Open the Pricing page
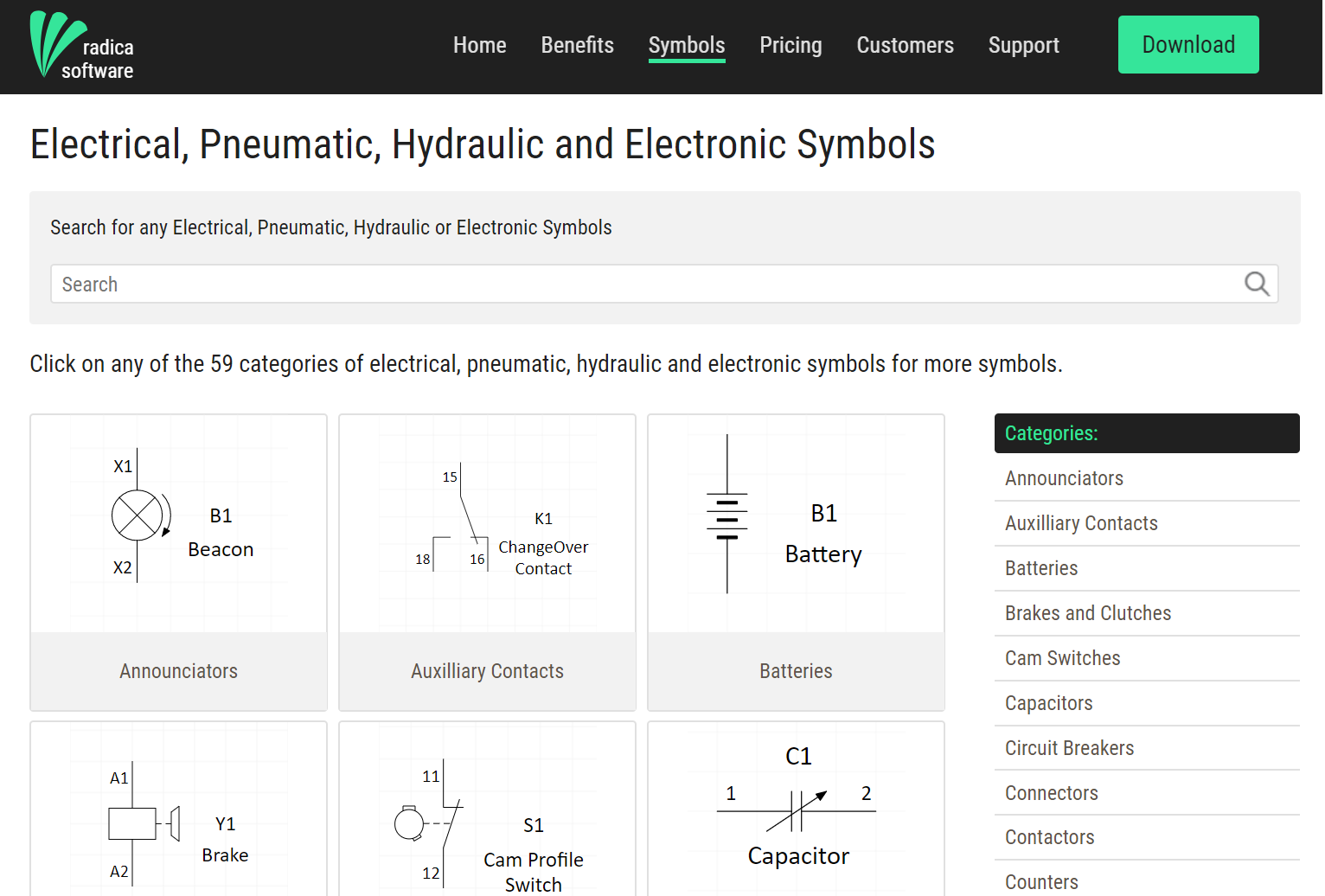 [x=791, y=45]
